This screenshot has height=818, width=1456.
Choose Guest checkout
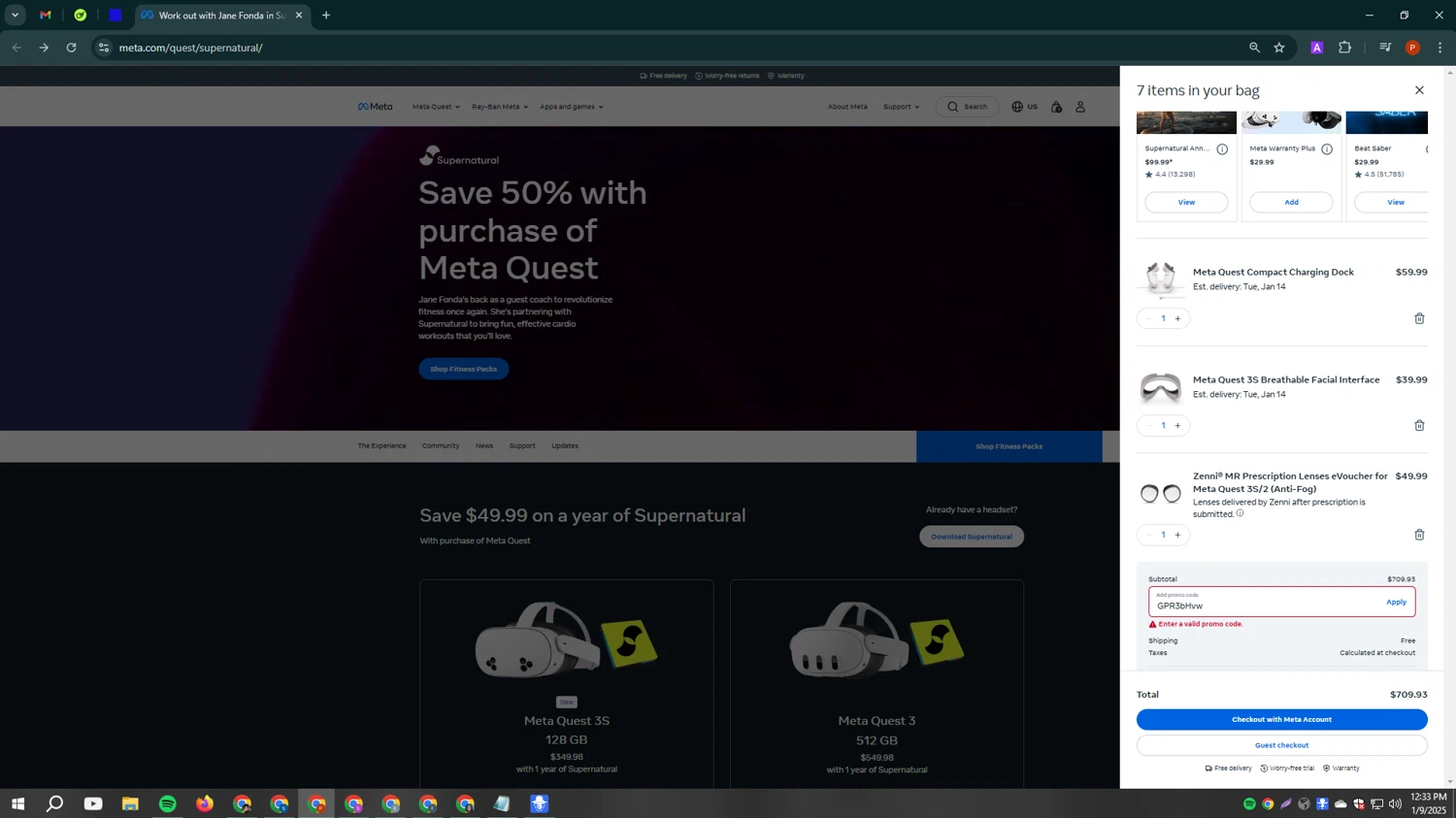pyautogui.click(x=1281, y=745)
